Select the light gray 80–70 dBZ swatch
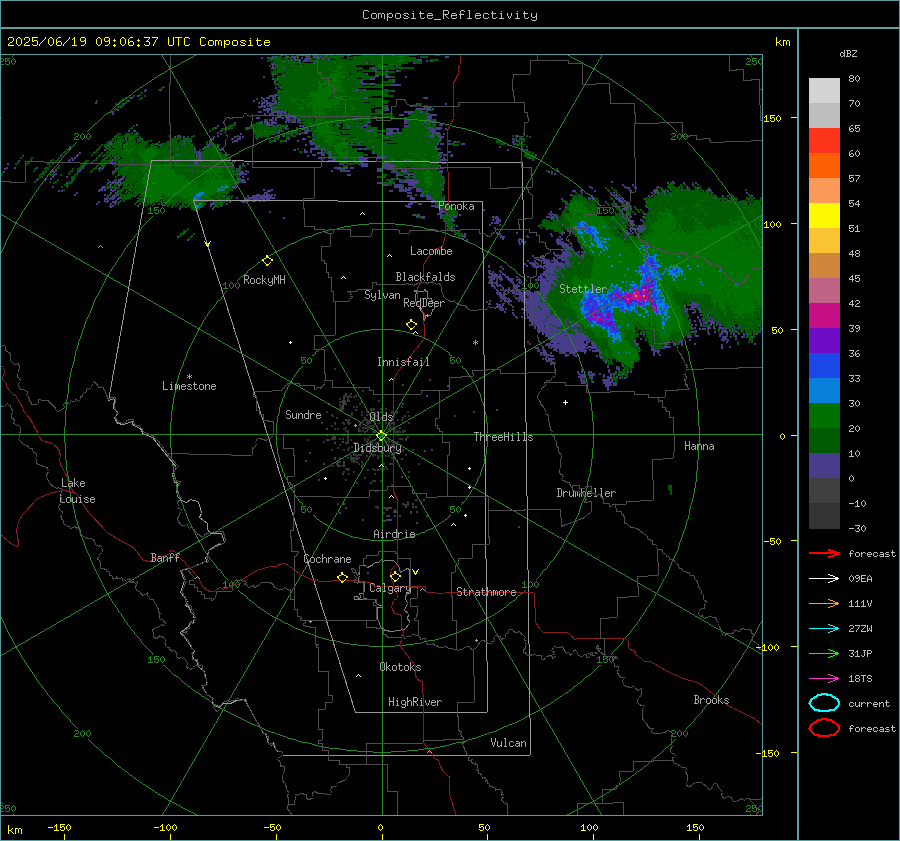The image size is (900, 841). (x=824, y=91)
